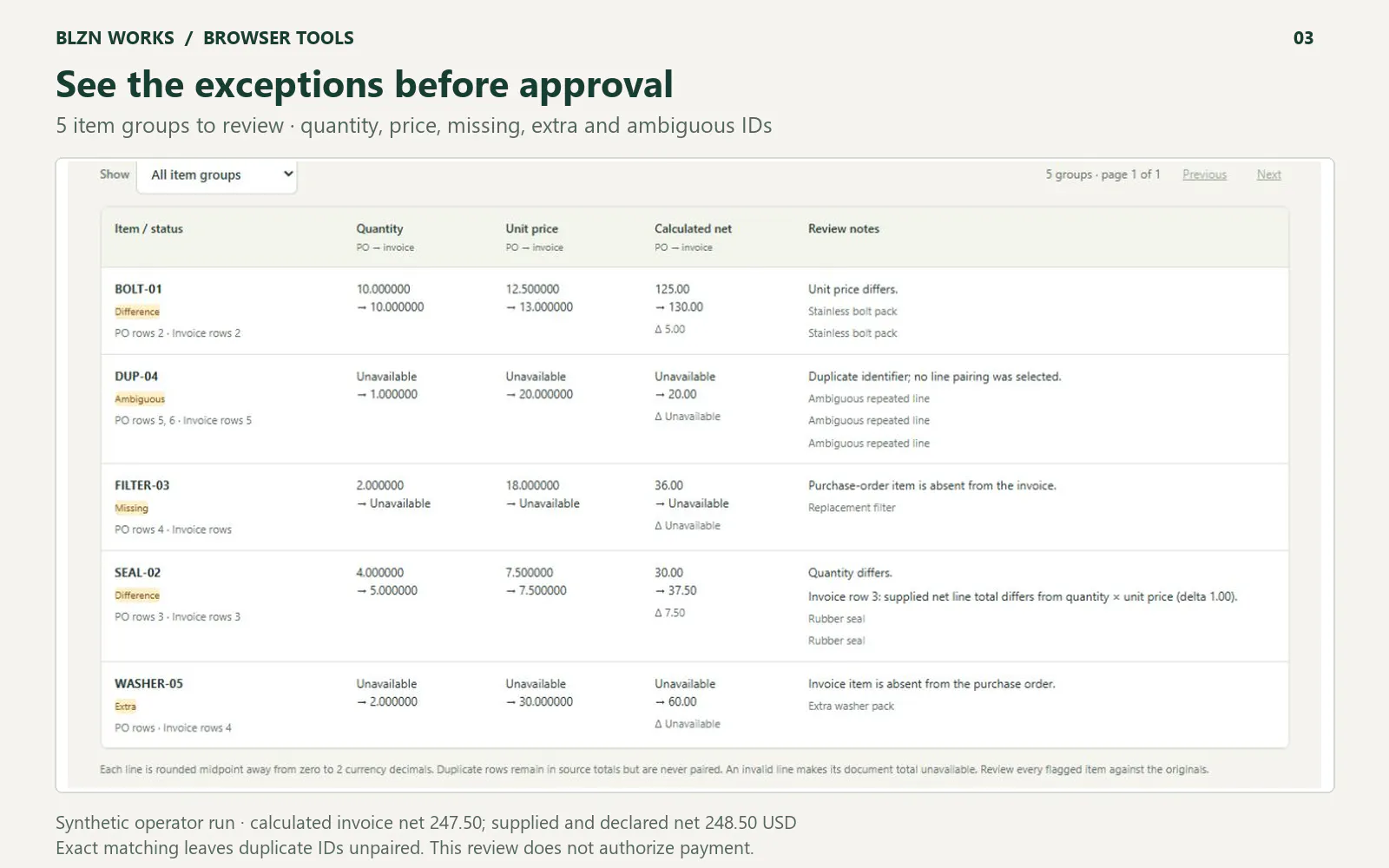Click the Previous page link

click(x=1204, y=174)
